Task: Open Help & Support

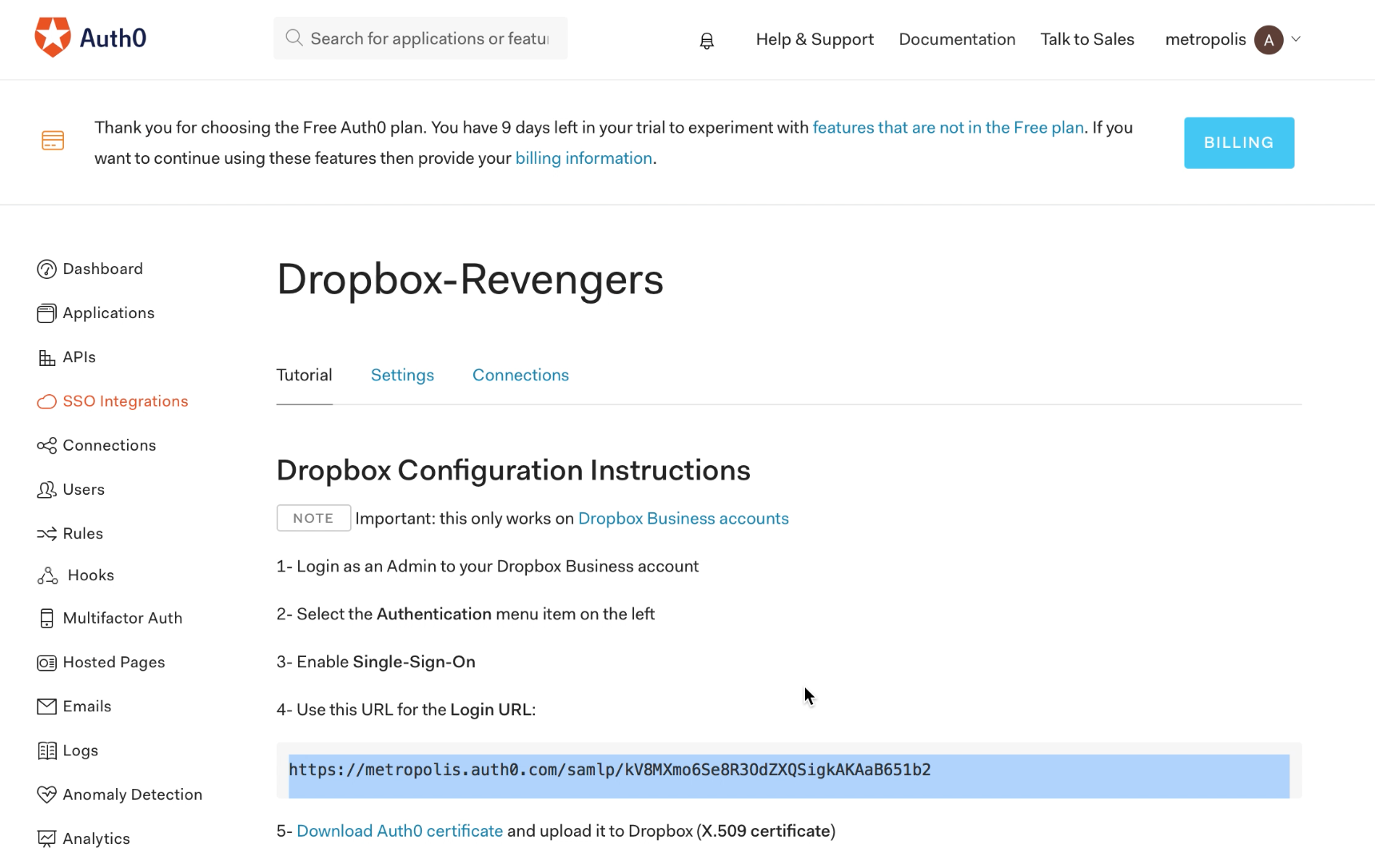Action: pos(815,39)
